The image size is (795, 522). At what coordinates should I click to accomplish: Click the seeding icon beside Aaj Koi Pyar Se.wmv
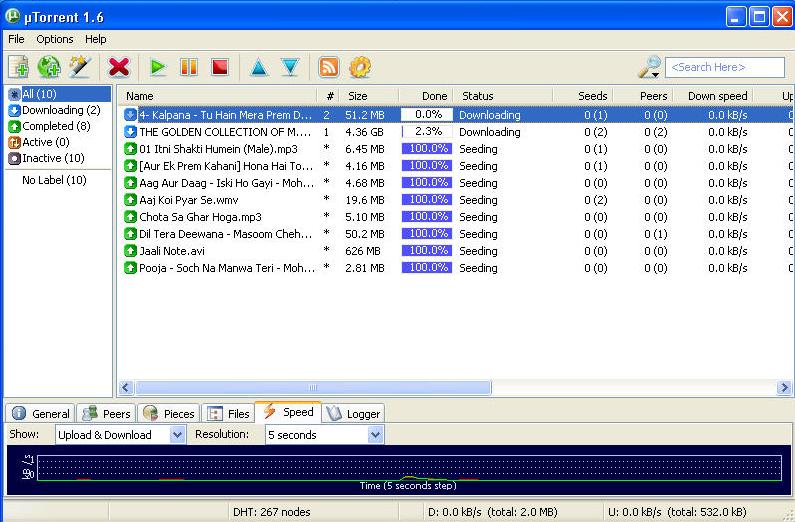coord(130,200)
